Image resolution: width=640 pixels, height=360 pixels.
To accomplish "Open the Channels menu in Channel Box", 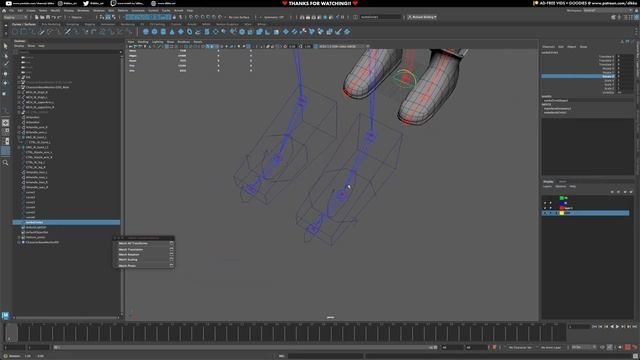I will click(x=548, y=47).
